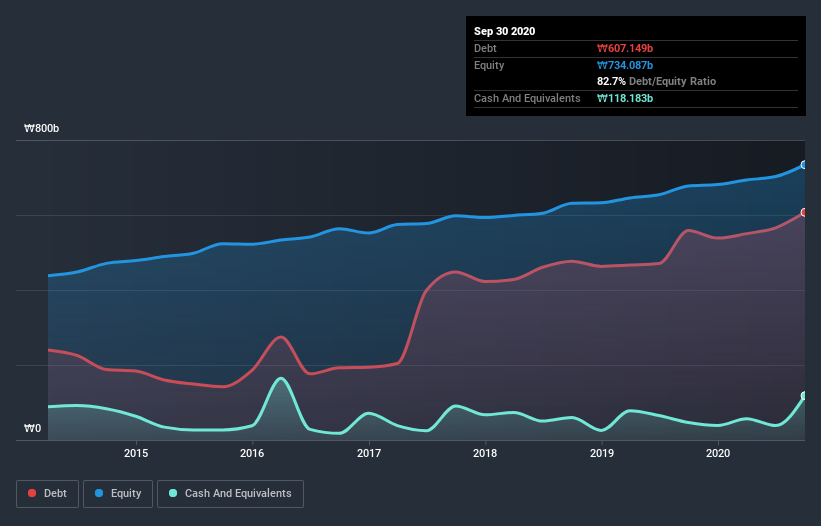The height and width of the screenshot is (526, 821).
Task: Click the Sep 30 2020 tooltip date
Action: click(505, 31)
